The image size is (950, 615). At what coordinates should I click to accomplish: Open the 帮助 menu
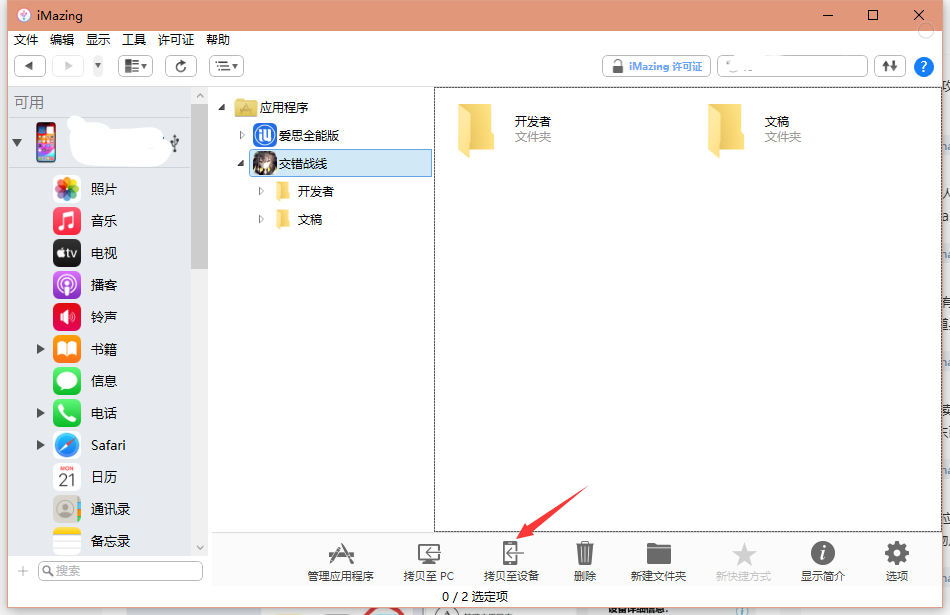point(218,40)
